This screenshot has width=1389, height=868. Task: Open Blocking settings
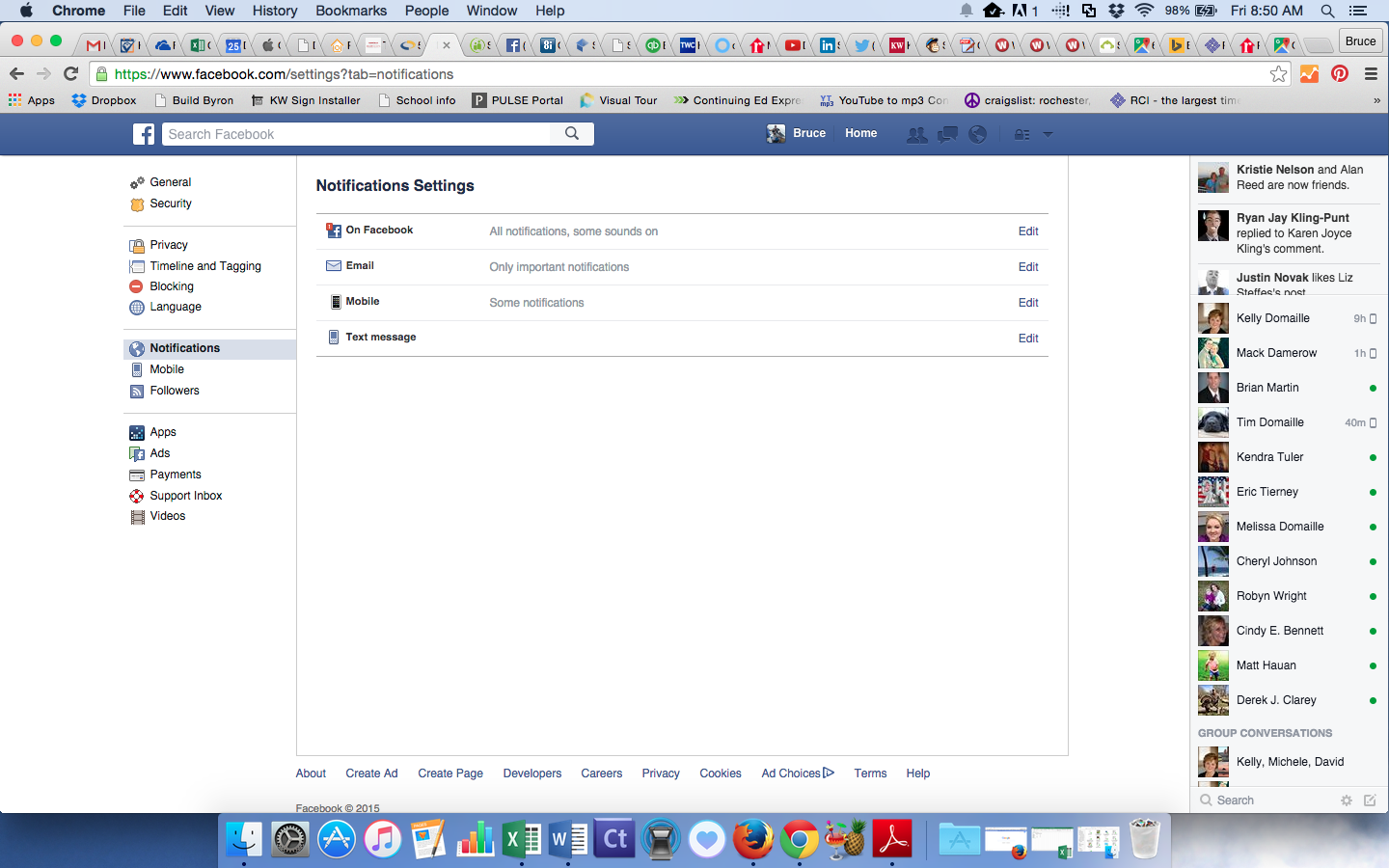[171, 286]
